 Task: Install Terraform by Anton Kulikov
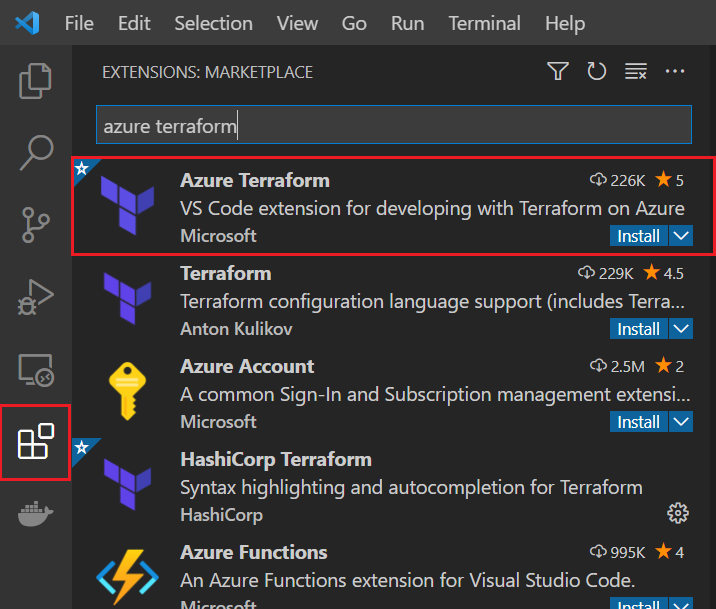[638, 329]
